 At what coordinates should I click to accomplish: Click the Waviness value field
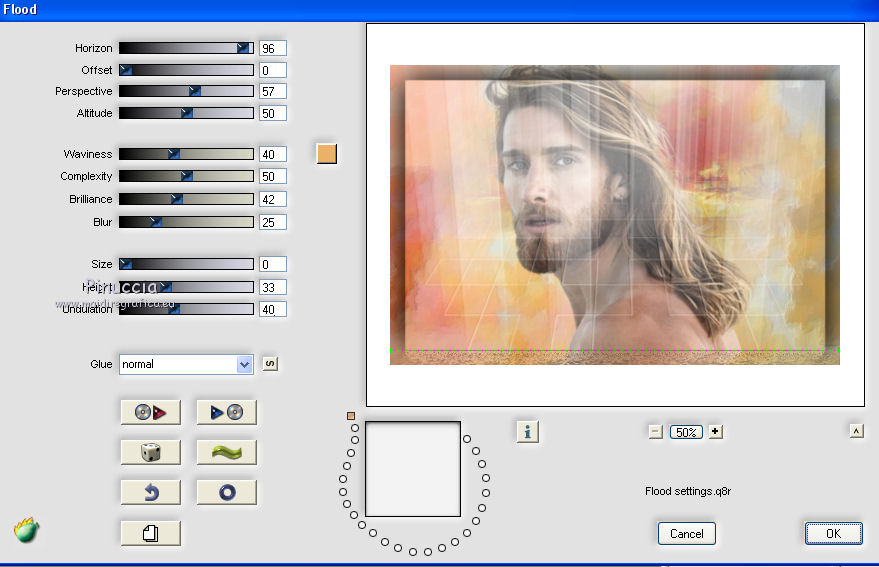tap(272, 154)
